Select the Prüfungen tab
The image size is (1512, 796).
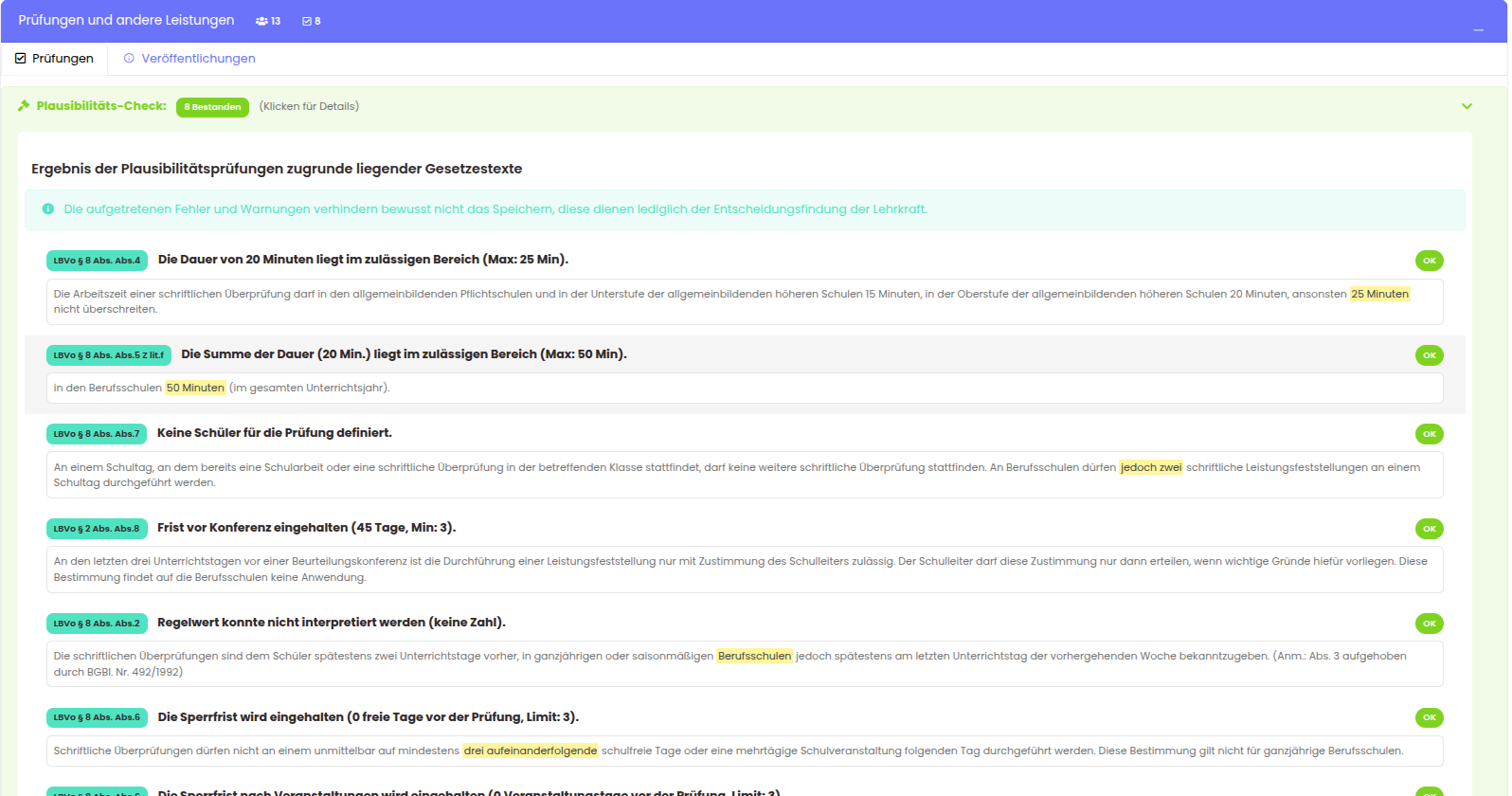[x=63, y=59]
